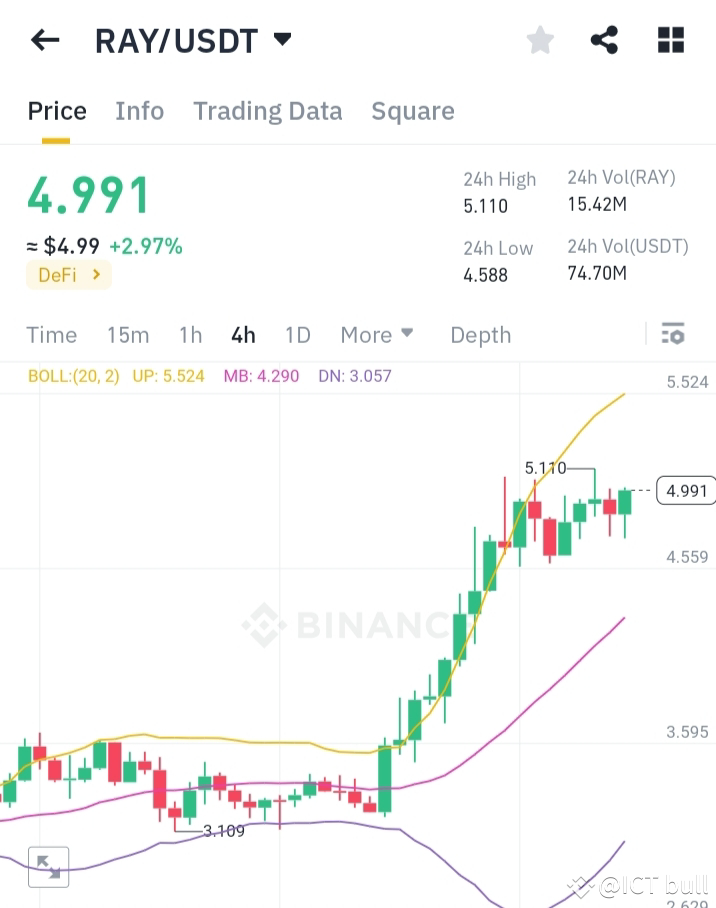Switch to the Info tab
This screenshot has width=716, height=908.
[x=139, y=111]
